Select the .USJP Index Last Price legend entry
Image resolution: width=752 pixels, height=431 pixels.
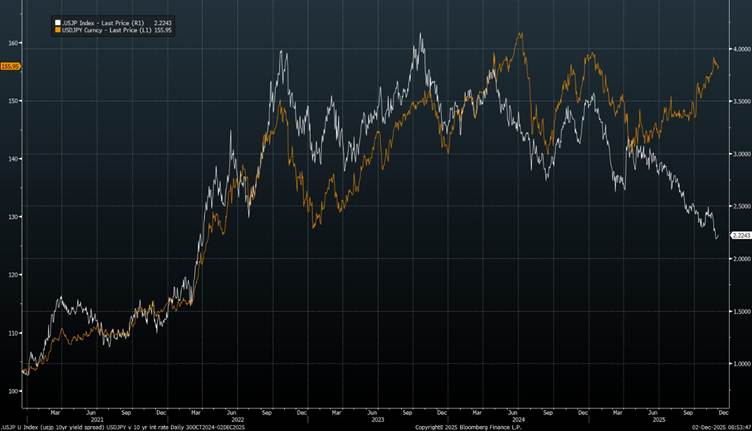coord(103,21)
